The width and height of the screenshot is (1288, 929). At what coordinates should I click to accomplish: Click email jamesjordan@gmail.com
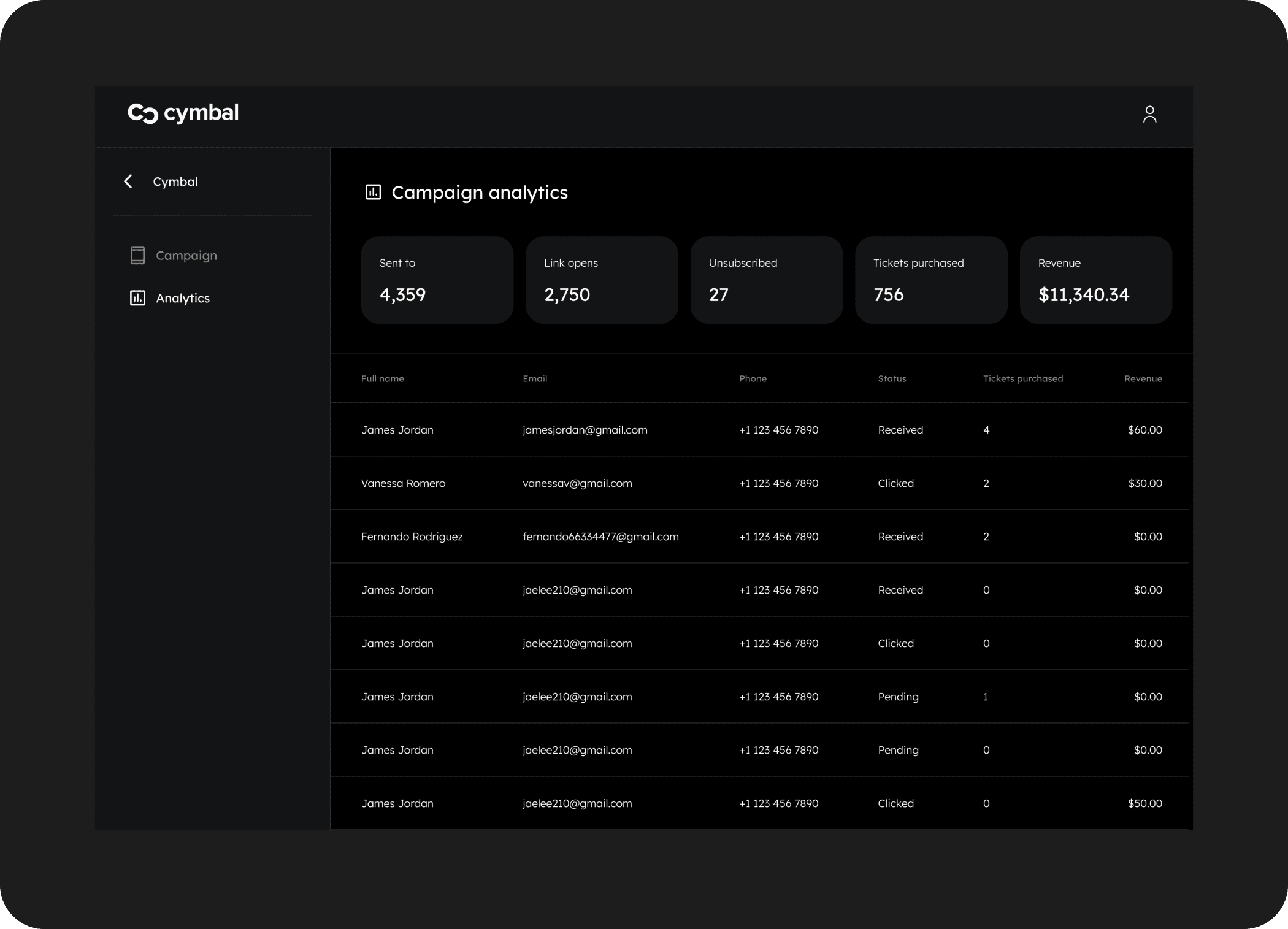click(x=585, y=430)
